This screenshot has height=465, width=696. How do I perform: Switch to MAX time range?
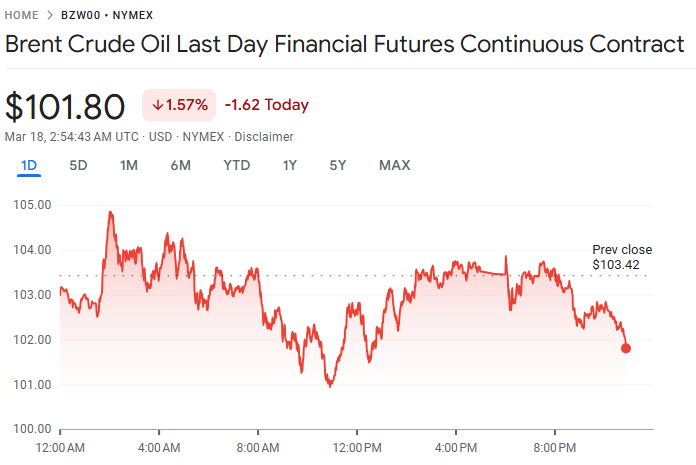pyautogui.click(x=394, y=165)
